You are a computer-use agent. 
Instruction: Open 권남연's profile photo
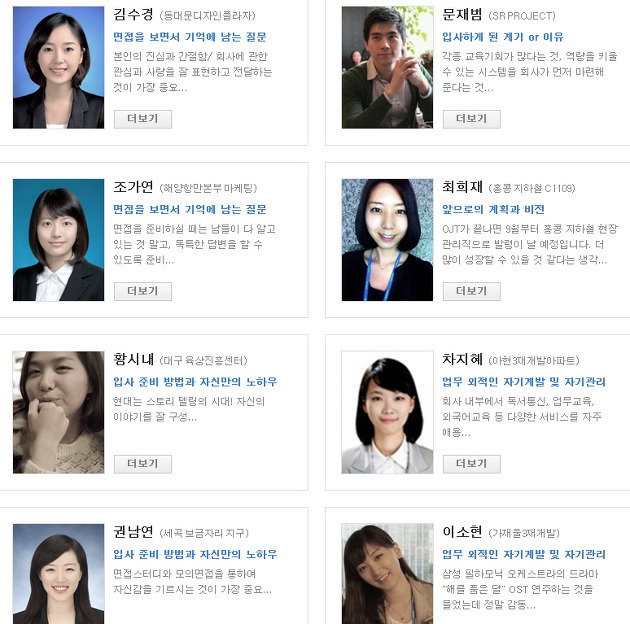[x=58, y=574]
